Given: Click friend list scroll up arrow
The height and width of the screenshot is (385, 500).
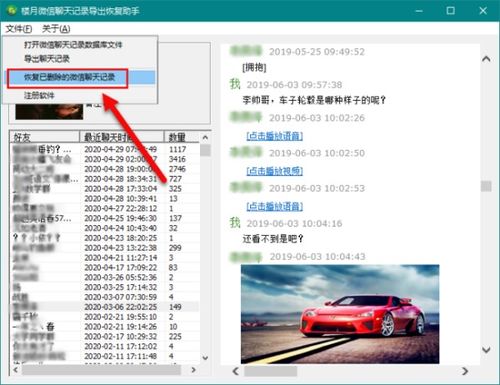Looking at the screenshot, I should click(x=205, y=137).
